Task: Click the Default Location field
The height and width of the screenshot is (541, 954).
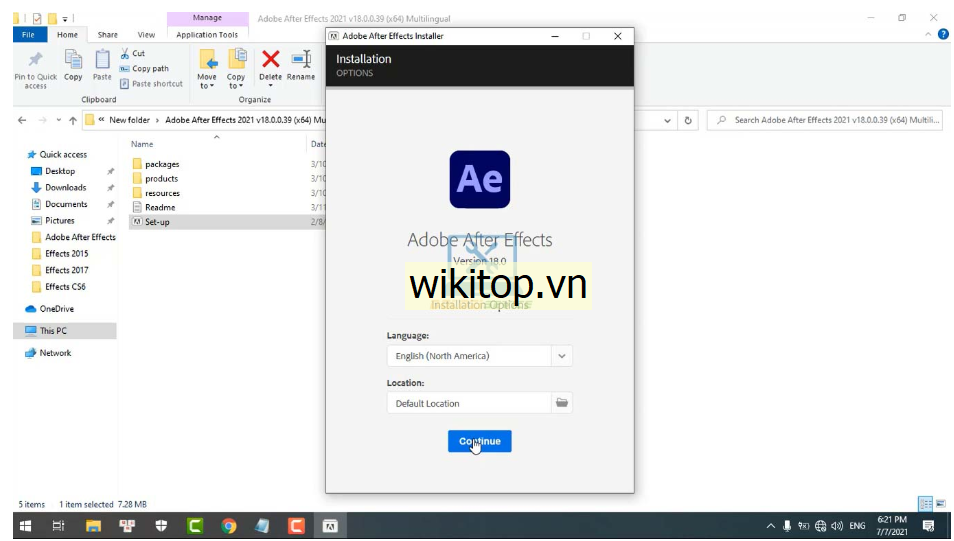Action: point(469,403)
